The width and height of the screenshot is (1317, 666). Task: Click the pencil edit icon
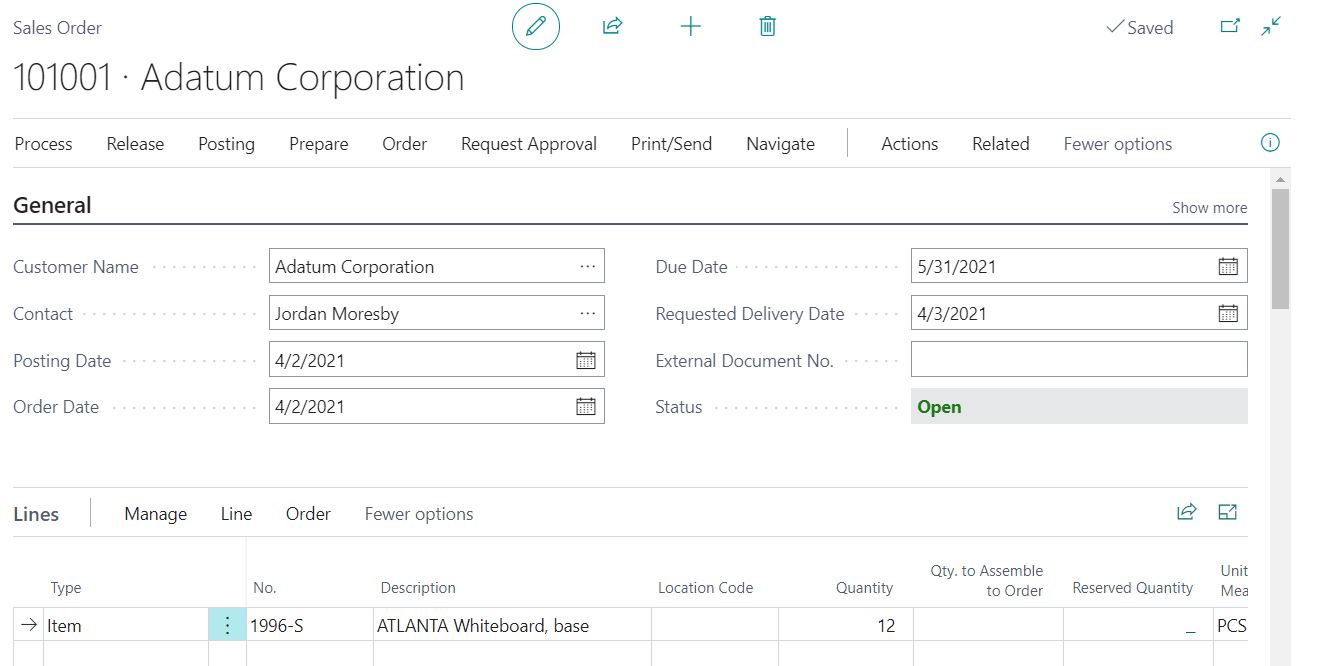(x=536, y=27)
